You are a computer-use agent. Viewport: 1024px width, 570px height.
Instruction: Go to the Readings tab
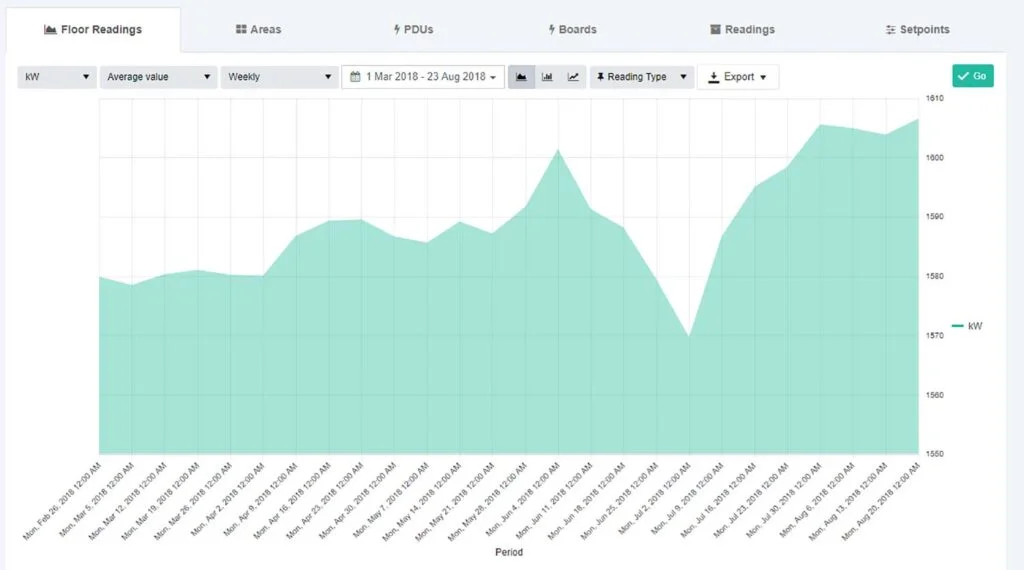[742, 30]
